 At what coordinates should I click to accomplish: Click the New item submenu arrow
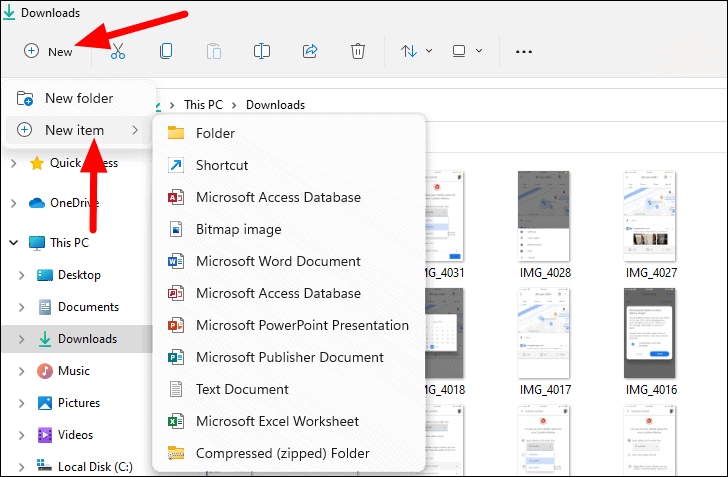[x=135, y=131]
